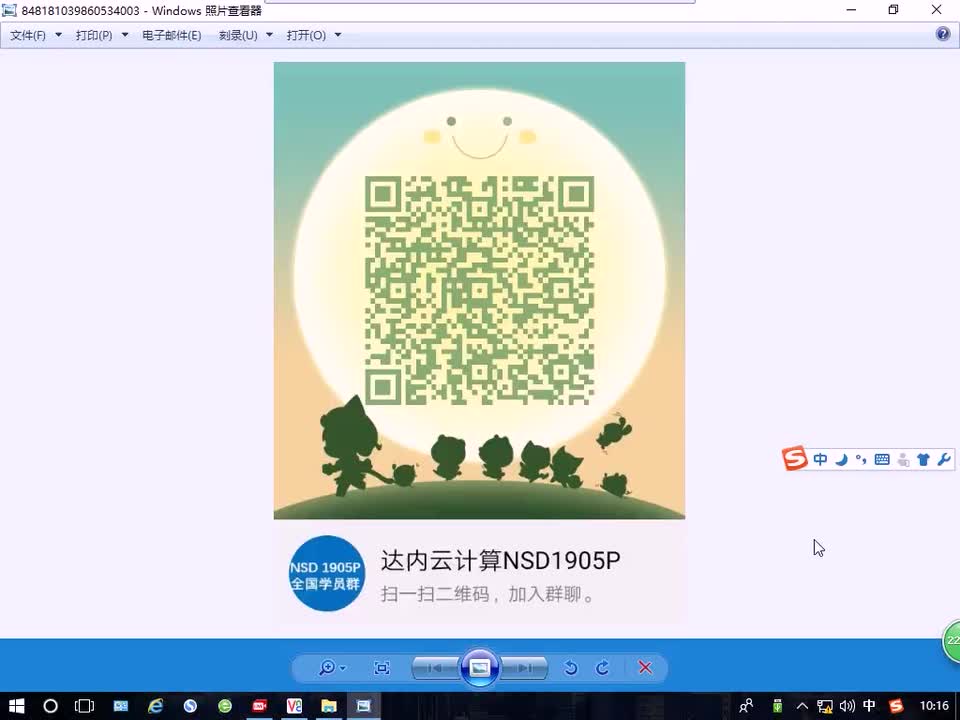The image size is (960, 720).
Task: Open the 打开(O) menu
Action: [306, 36]
